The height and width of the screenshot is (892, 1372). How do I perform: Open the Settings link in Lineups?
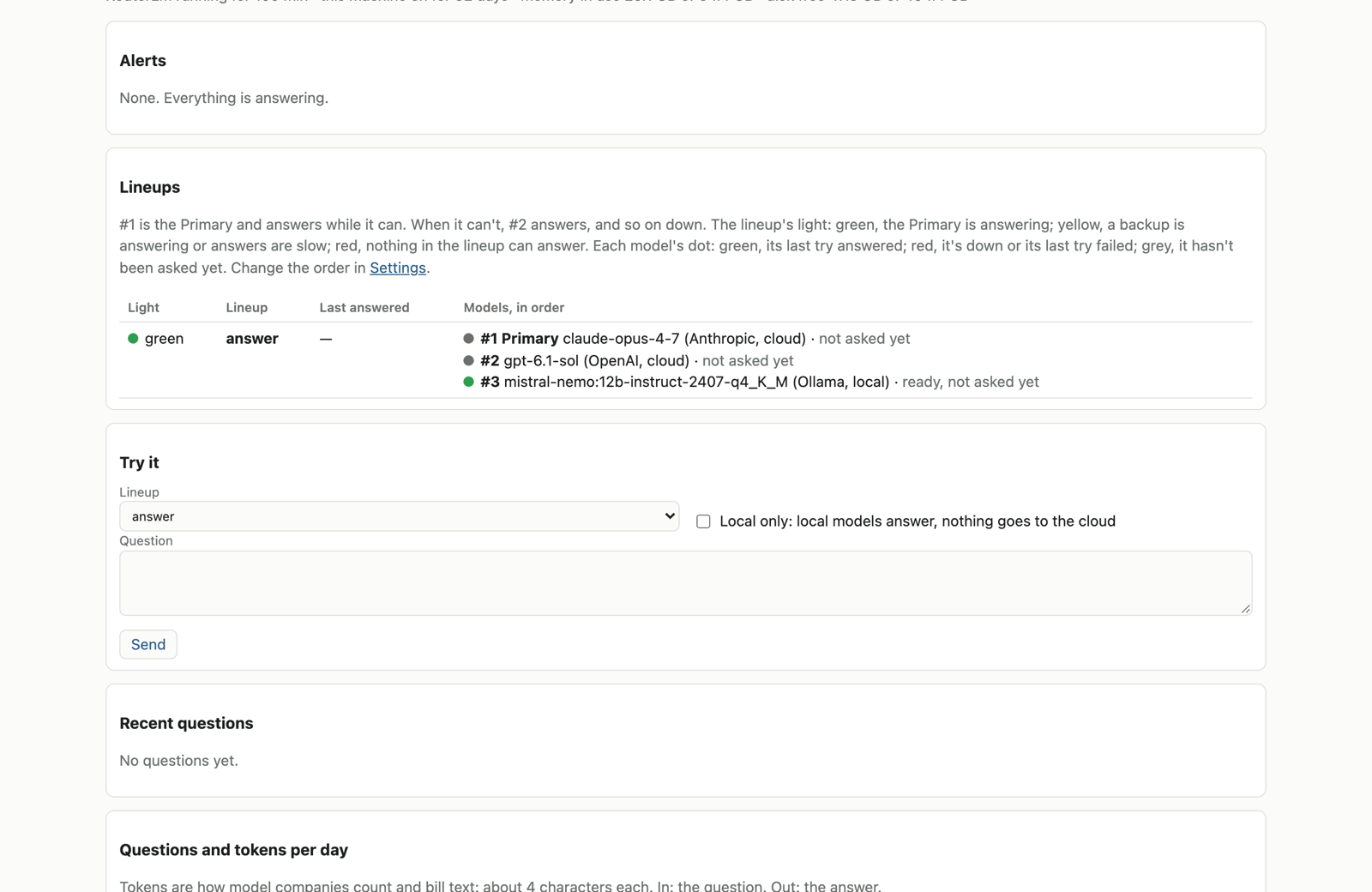pyautogui.click(x=397, y=268)
